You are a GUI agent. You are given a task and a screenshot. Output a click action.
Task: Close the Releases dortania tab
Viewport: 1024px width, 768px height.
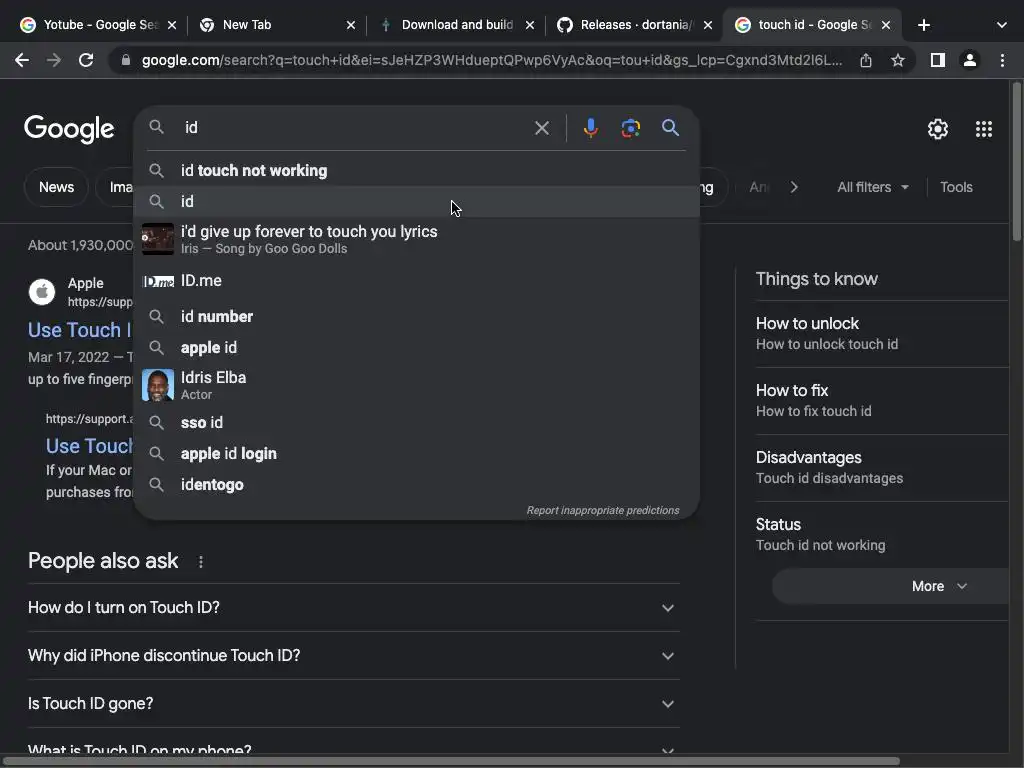[708, 25]
